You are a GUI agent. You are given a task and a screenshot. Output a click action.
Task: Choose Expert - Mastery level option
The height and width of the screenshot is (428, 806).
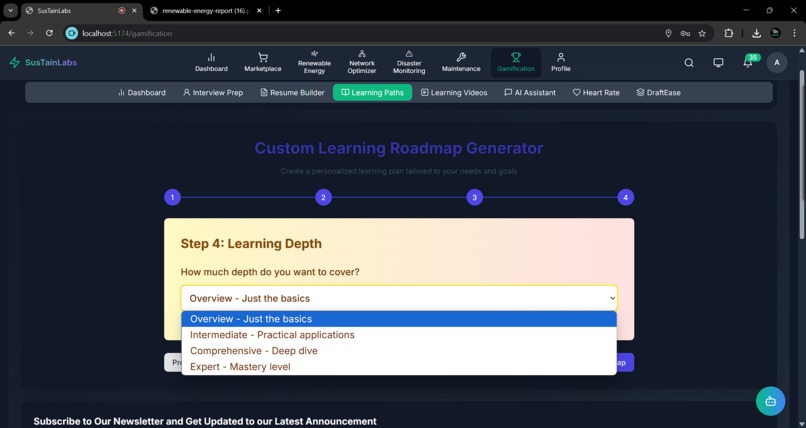tap(399, 366)
